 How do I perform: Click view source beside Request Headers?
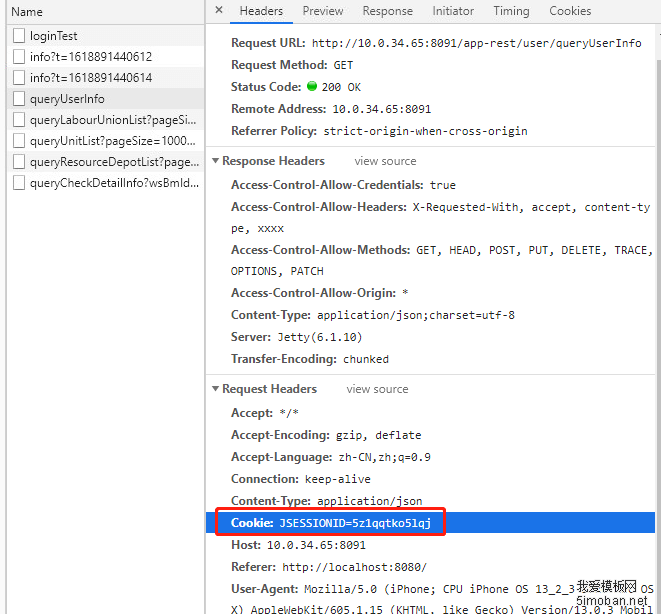(377, 389)
